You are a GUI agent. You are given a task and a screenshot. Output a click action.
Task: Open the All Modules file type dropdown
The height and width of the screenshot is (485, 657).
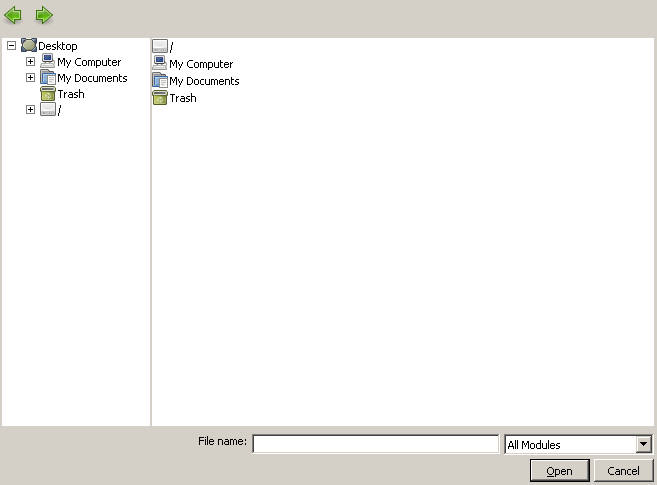643,445
